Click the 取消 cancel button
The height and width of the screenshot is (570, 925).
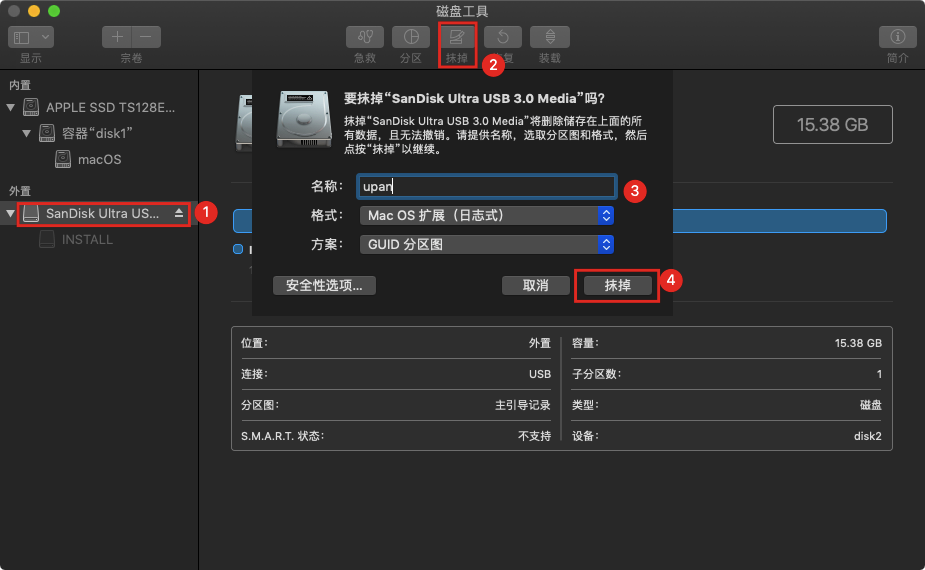click(536, 286)
